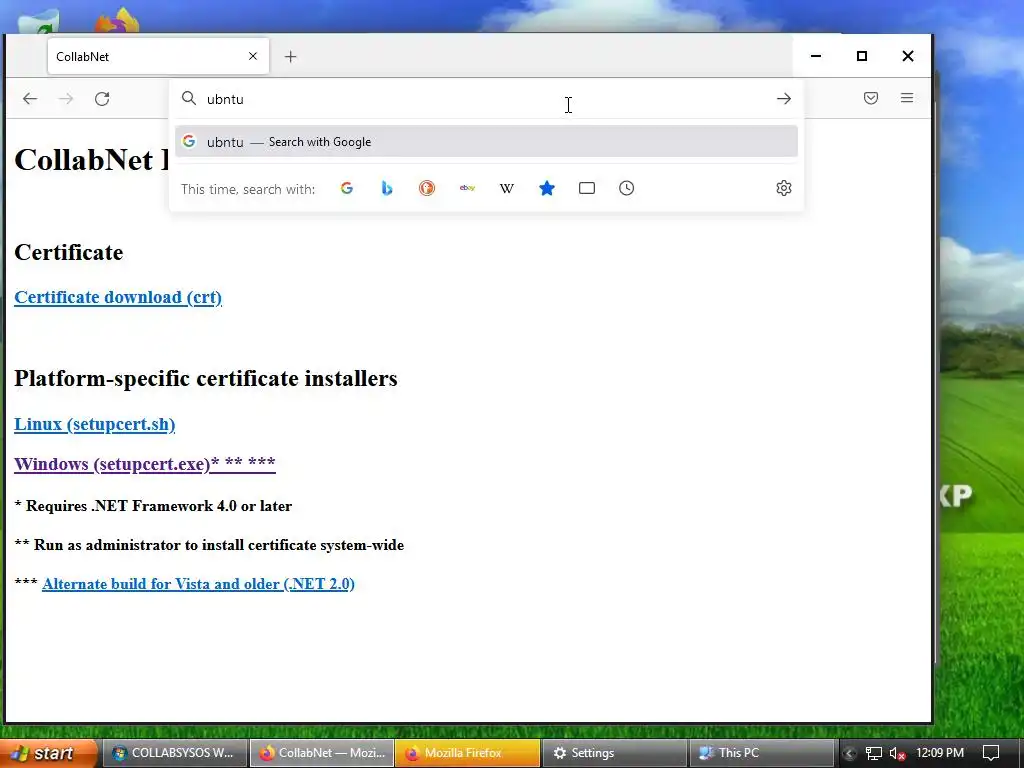Click the magnifier icon in the address bar

pos(189,99)
